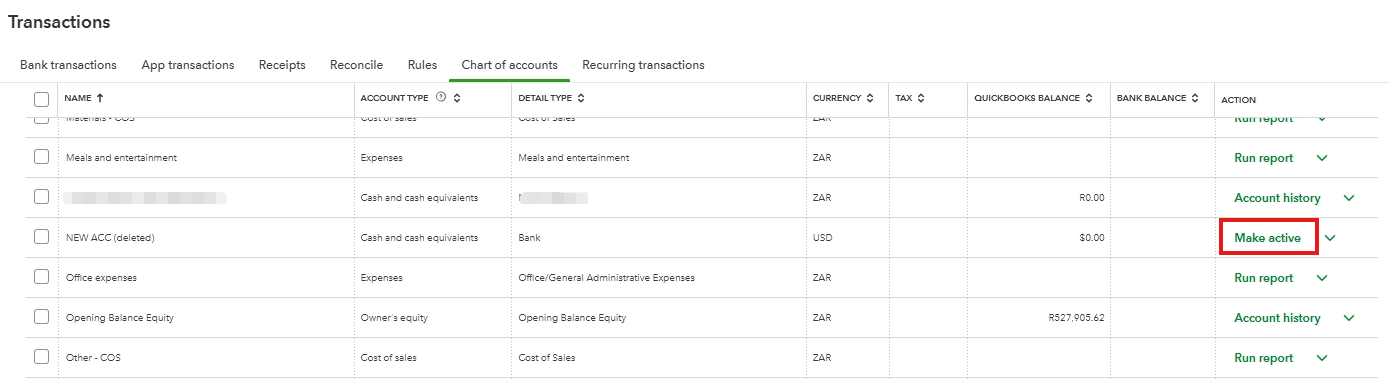The width and height of the screenshot is (1389, 380).
Task: Tick the Opening Balance Equity checkbox
Action: 41,317
